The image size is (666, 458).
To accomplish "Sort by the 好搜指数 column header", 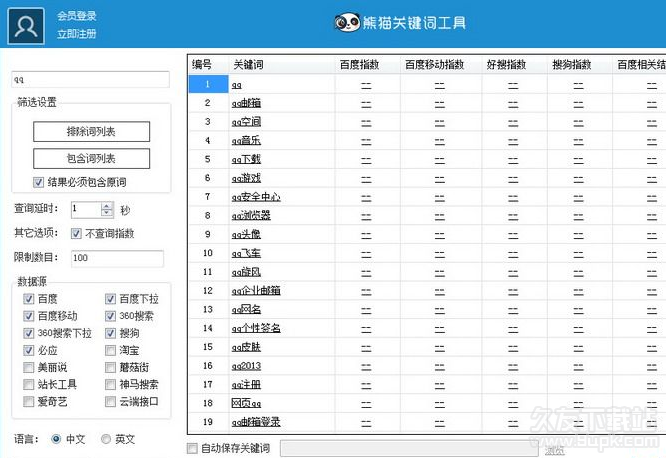I will pyautogui.click(x=514, y=65).
